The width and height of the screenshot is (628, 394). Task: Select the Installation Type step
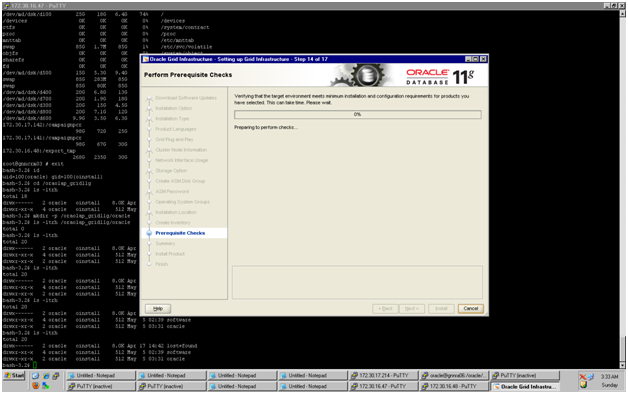(172, 119)
